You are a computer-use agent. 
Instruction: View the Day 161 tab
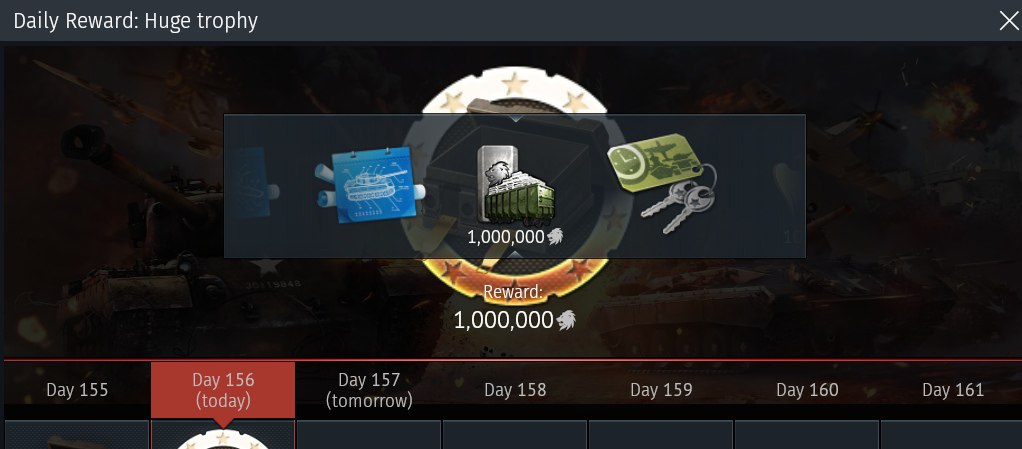(x=952, y=390)
